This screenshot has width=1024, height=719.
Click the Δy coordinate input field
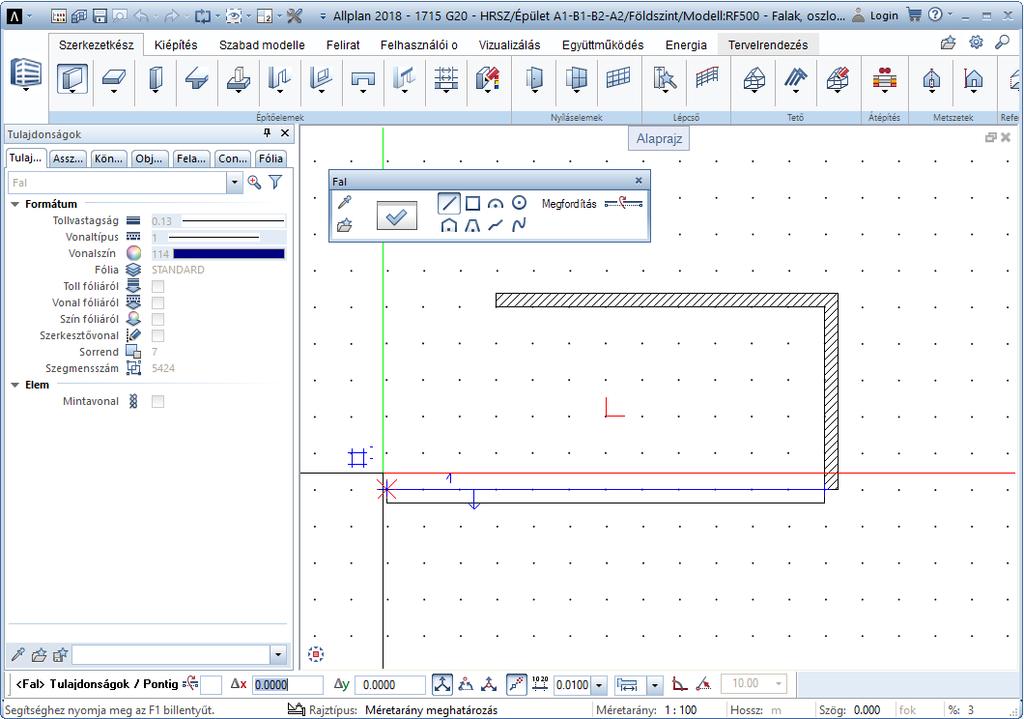391,684
